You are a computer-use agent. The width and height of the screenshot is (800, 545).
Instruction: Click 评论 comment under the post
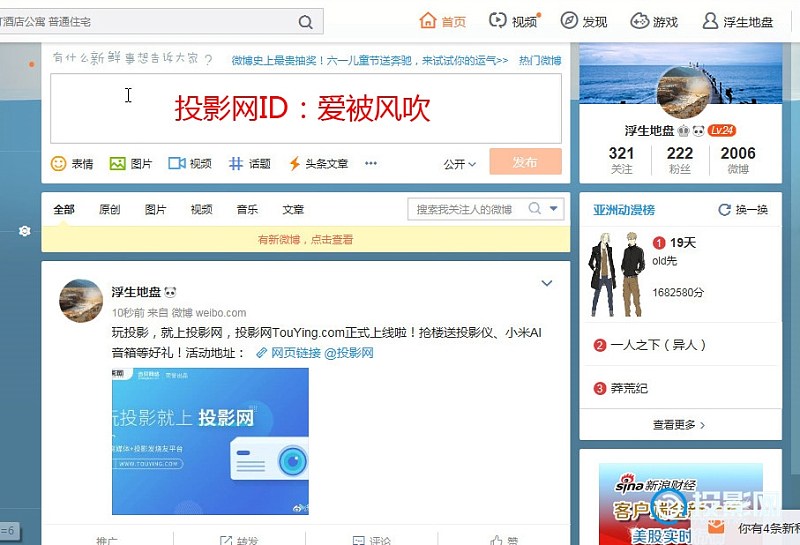[x=372, y=540]
